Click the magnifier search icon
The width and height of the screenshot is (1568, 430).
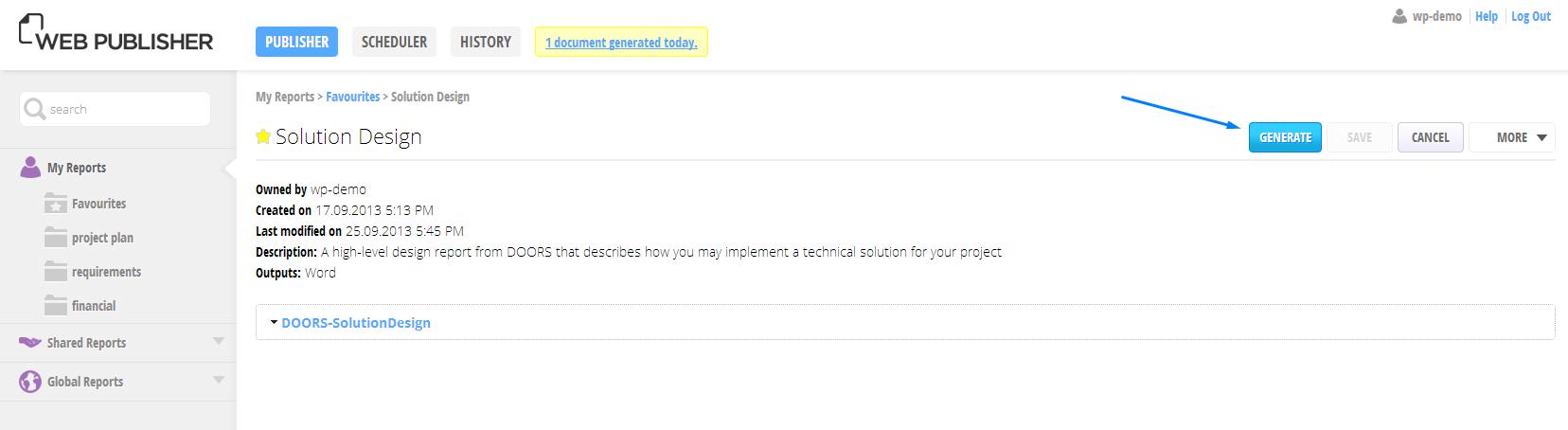tap(34, 109)
